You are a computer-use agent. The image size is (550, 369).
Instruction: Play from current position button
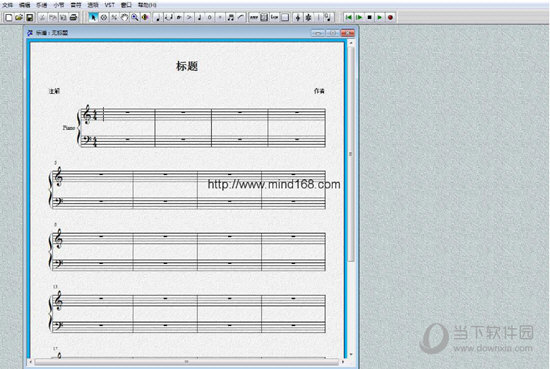[359, 17]
